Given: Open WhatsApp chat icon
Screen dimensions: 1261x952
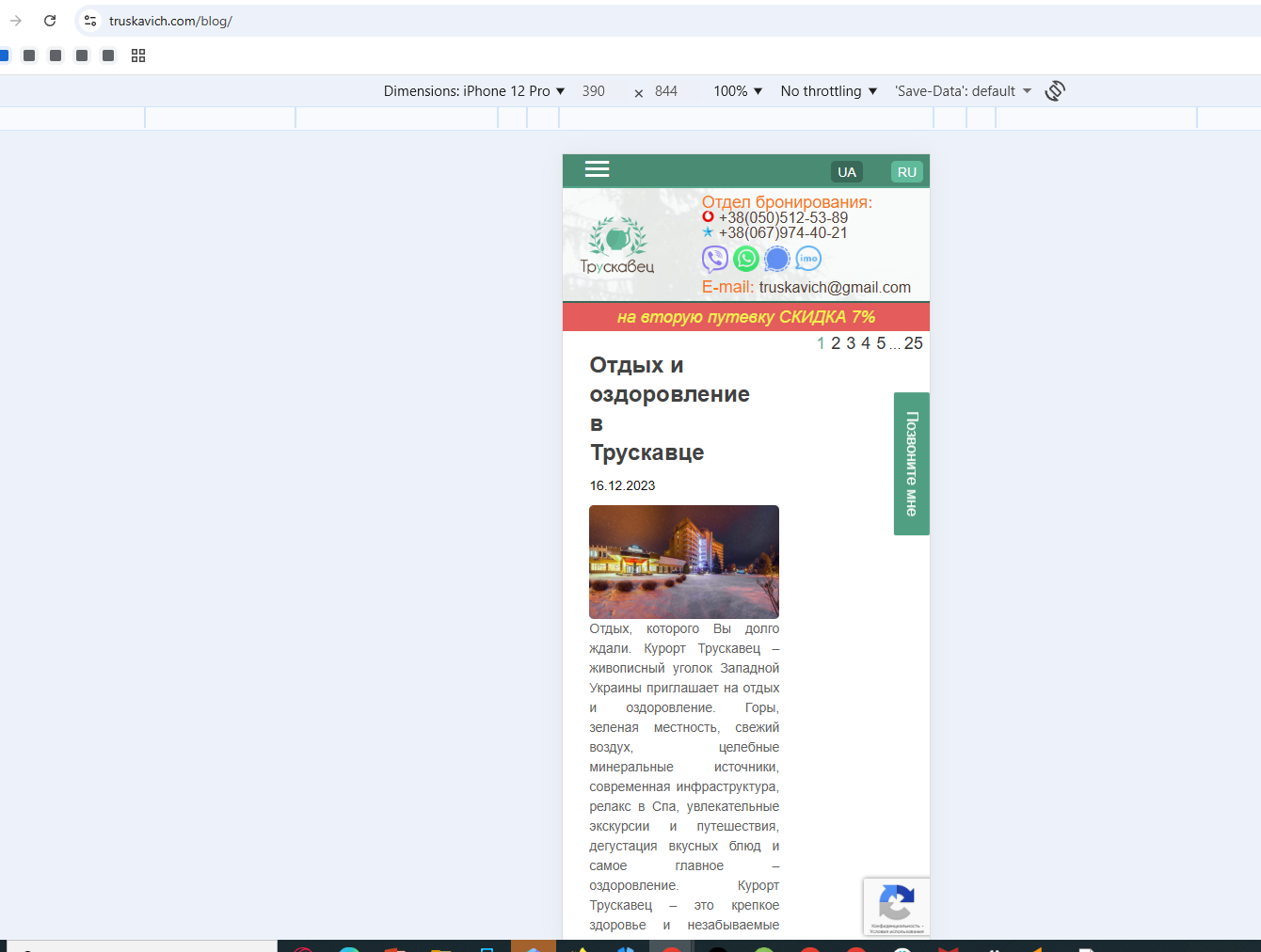Looking at the screenshot, I should [746, 259].
